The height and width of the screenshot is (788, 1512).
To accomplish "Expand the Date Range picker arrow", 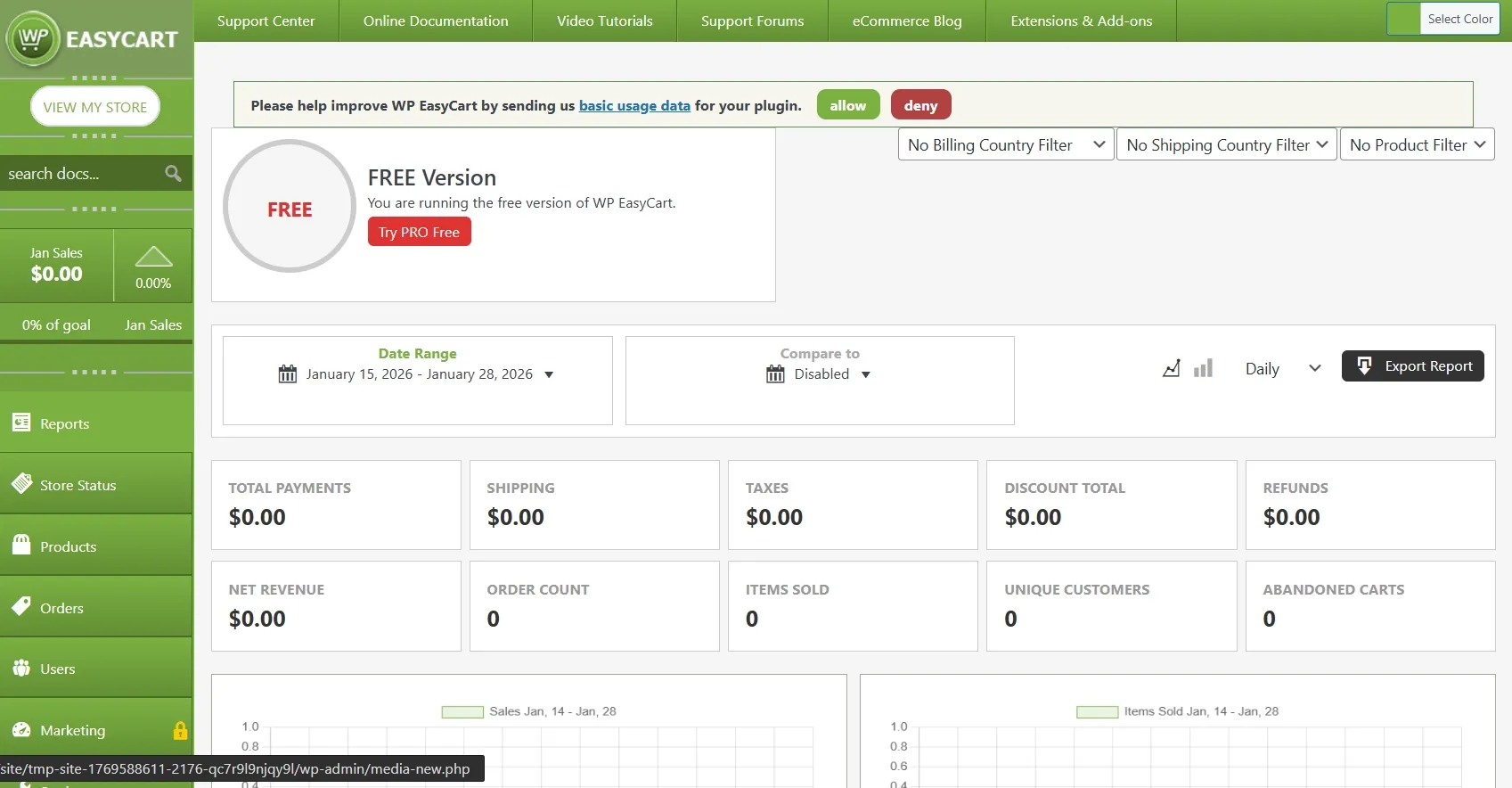I will 549,374.
